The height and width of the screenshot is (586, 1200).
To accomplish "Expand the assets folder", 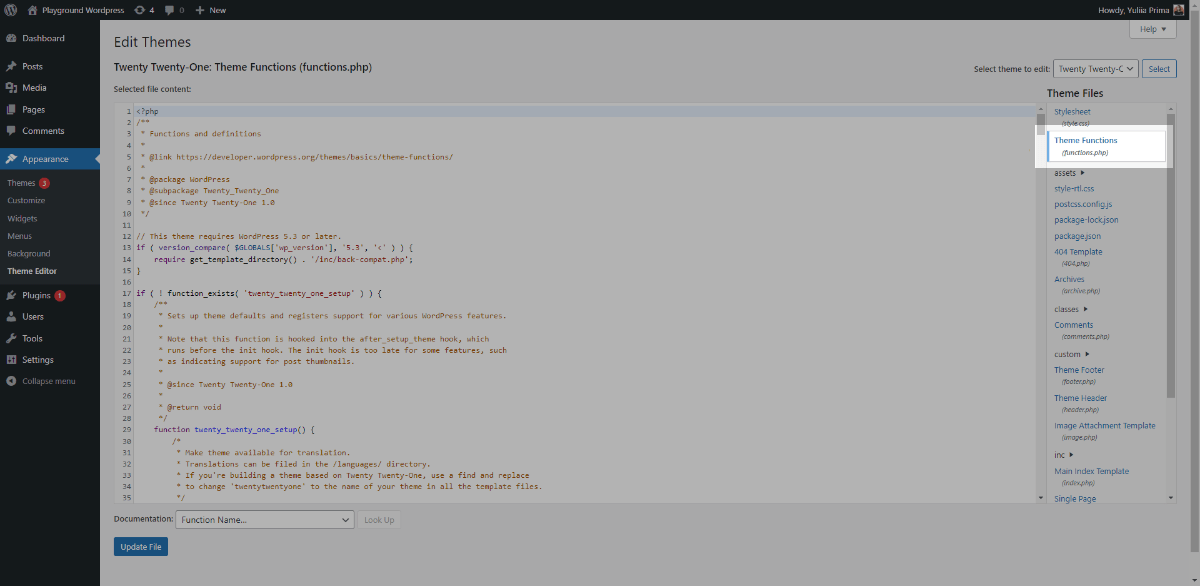I will tap(1069, 173).
